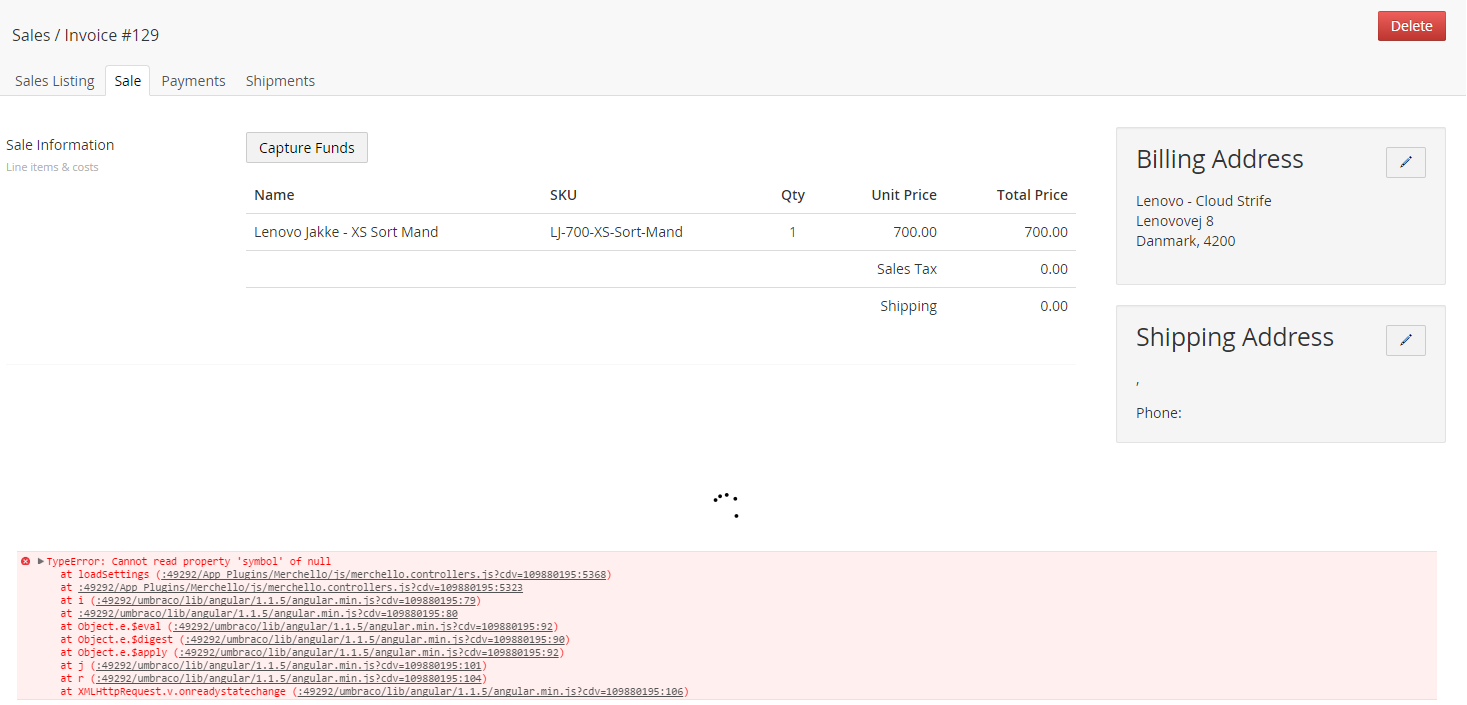Click 'Lenovo - Cloud Strife' billing name

[x=1204, y=201]
